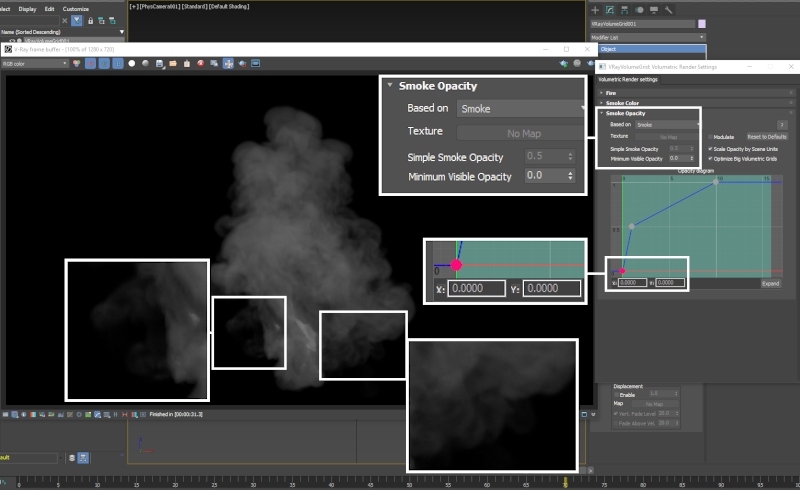Open the Customize menu
The width and height of the screenshot is (800, 490).
[76, 9]
